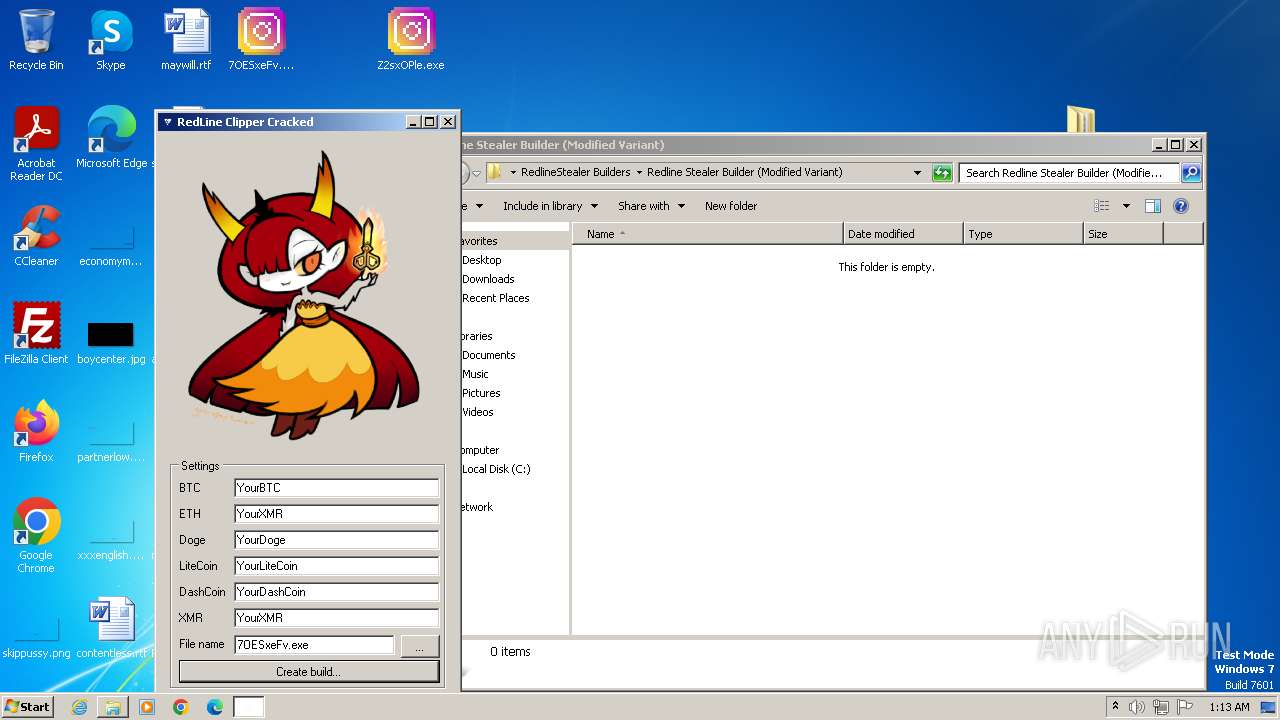Select Music in the navigation pane
Screen dimensions: 1280x720
[475, 374]
